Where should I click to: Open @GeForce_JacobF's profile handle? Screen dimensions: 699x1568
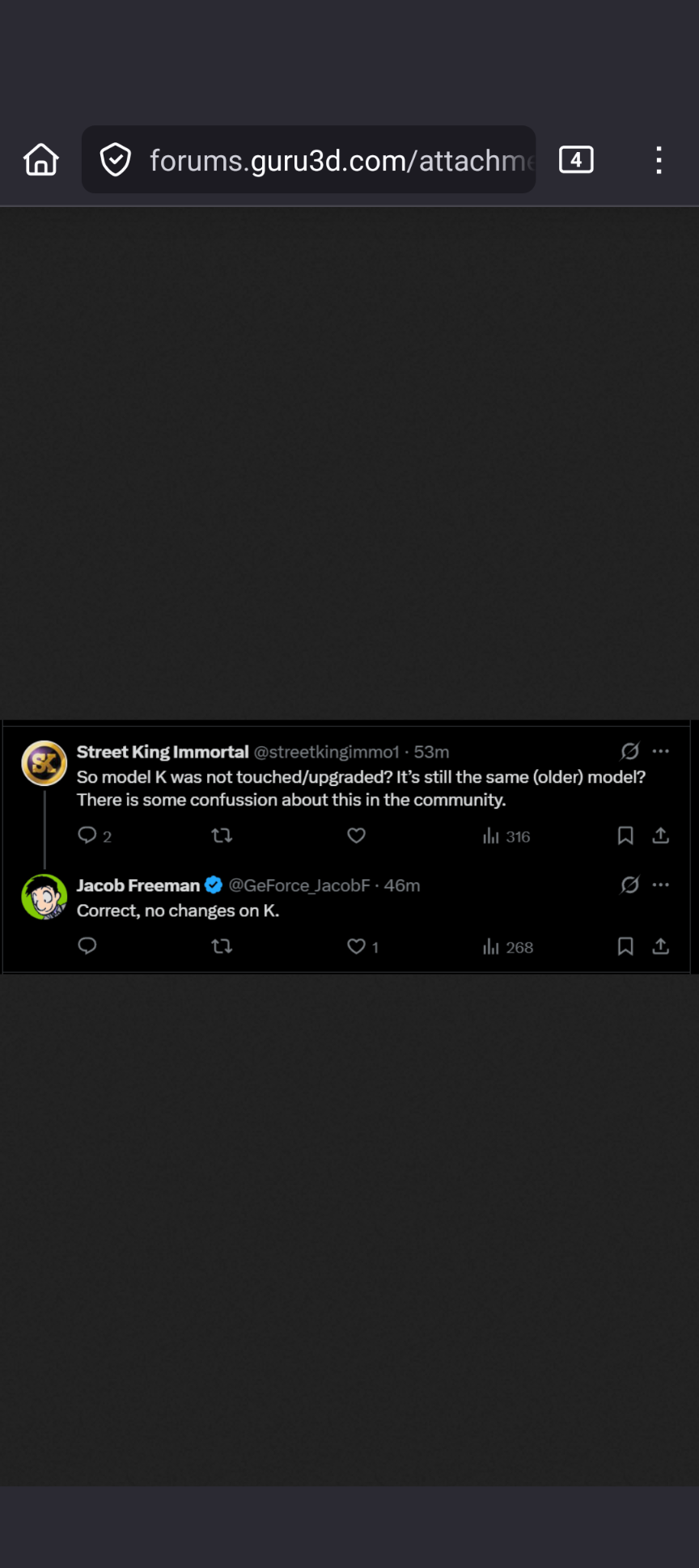click(299, 885)
